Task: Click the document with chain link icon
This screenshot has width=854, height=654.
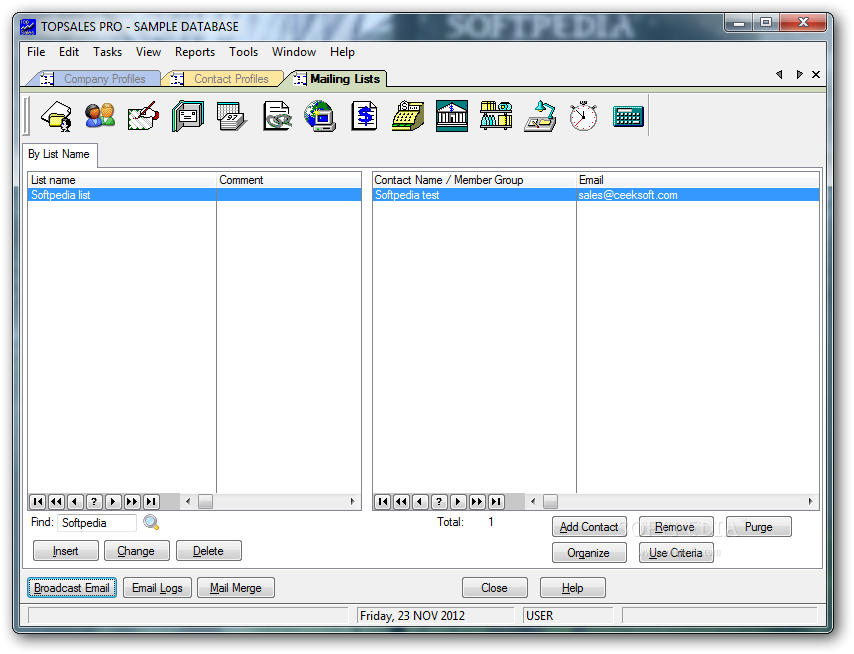Action: 277,116
